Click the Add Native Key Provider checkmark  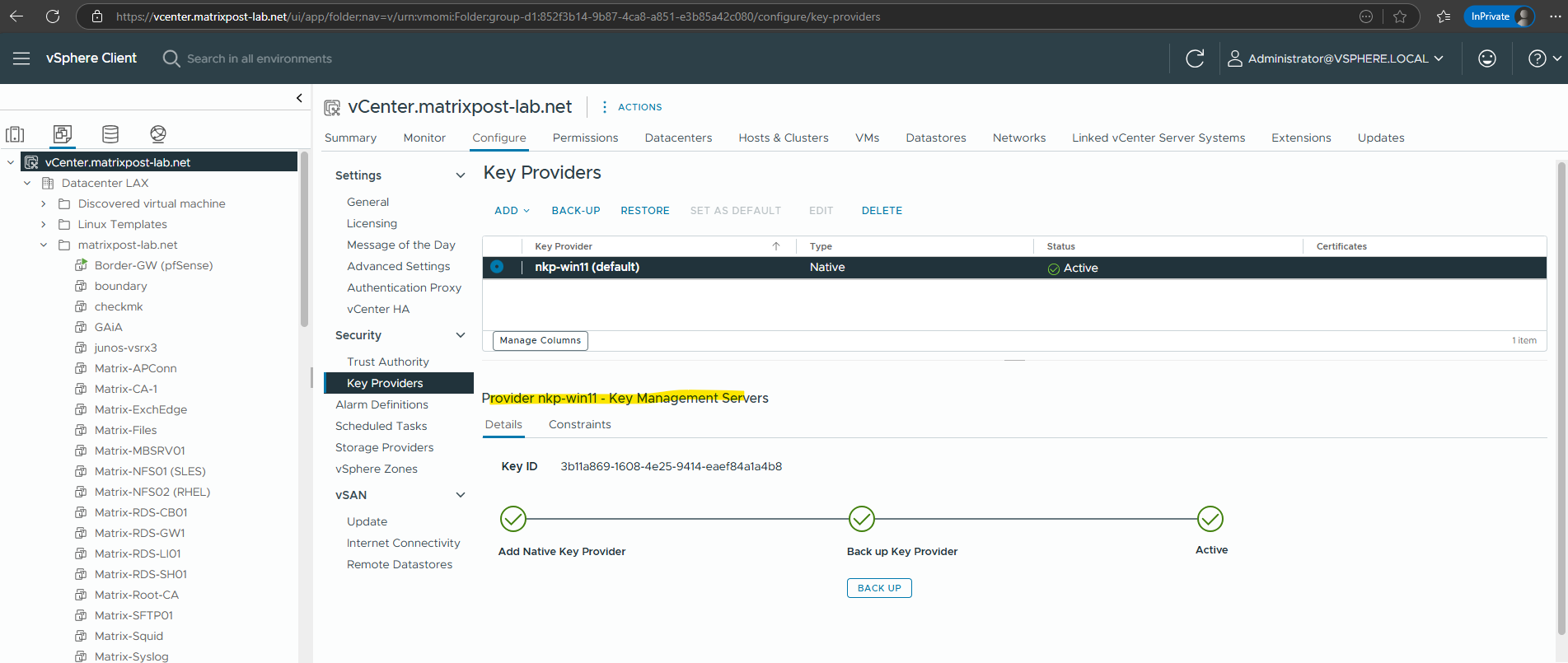[x=513, y=519]
